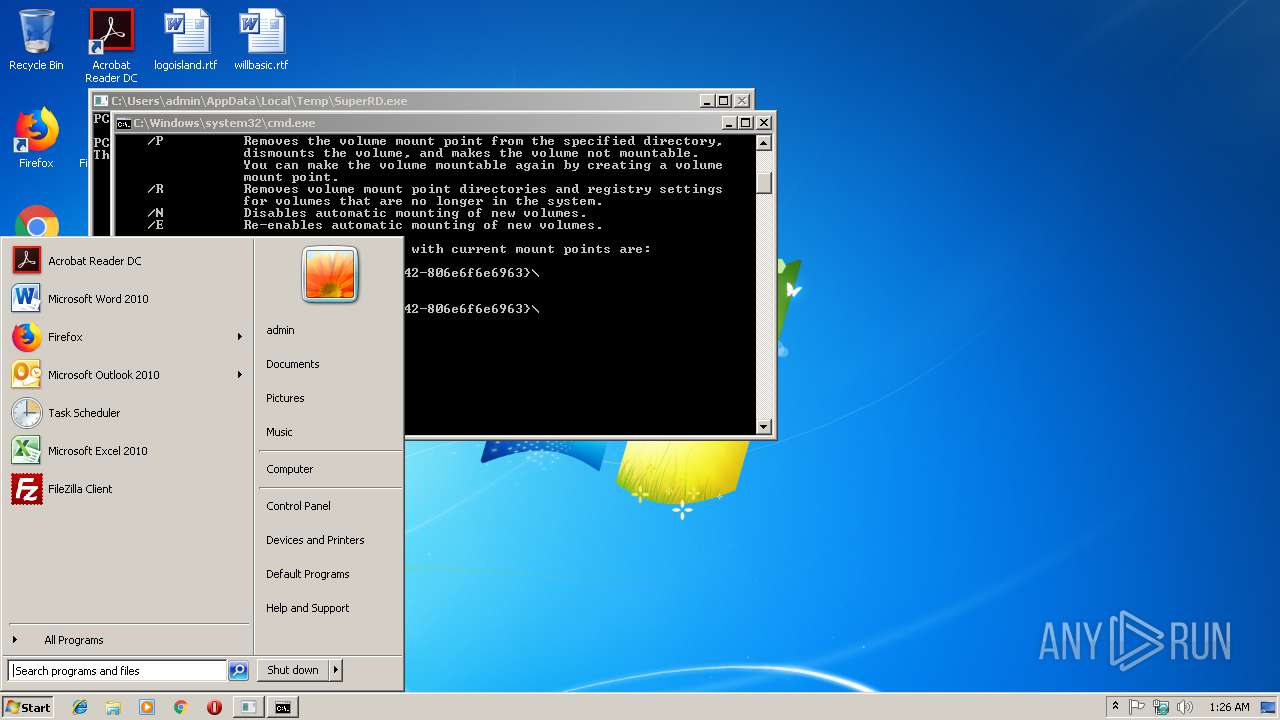
Task: Click the Start button
Action: pyautogui.click(x=28, y=707)
